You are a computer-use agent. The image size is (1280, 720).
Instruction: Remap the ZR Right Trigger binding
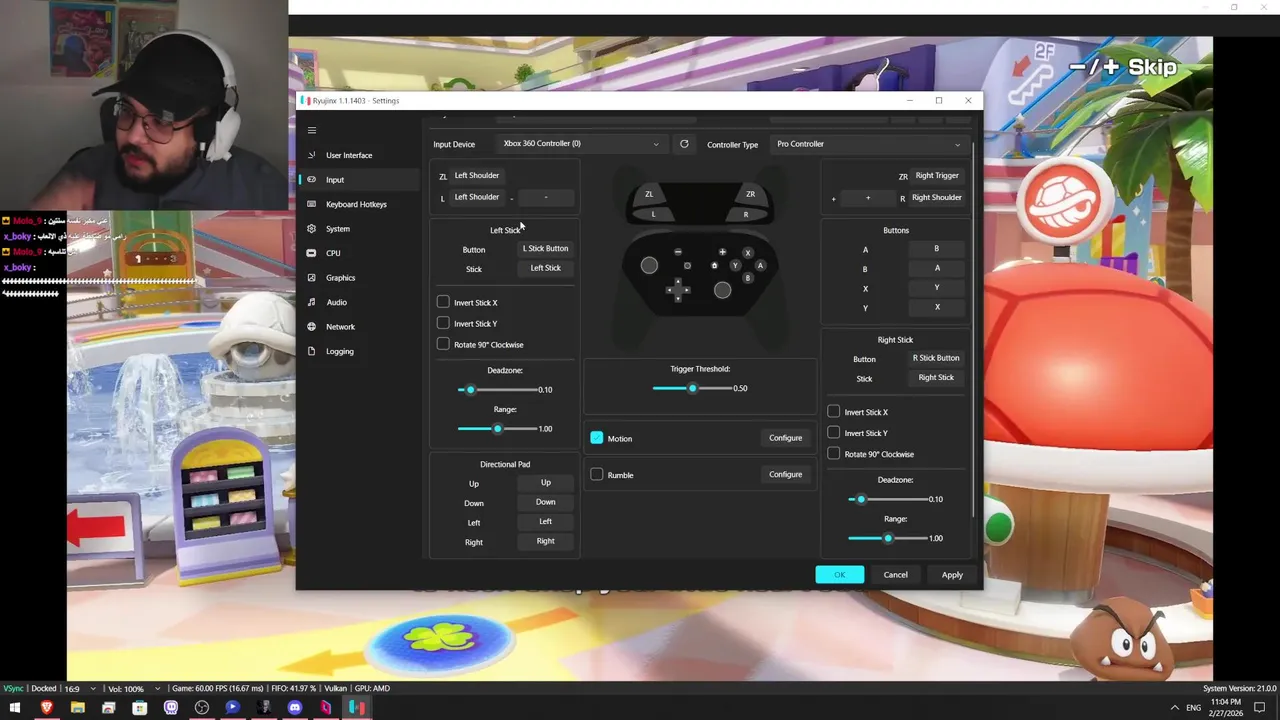click(x=937, y=176)
